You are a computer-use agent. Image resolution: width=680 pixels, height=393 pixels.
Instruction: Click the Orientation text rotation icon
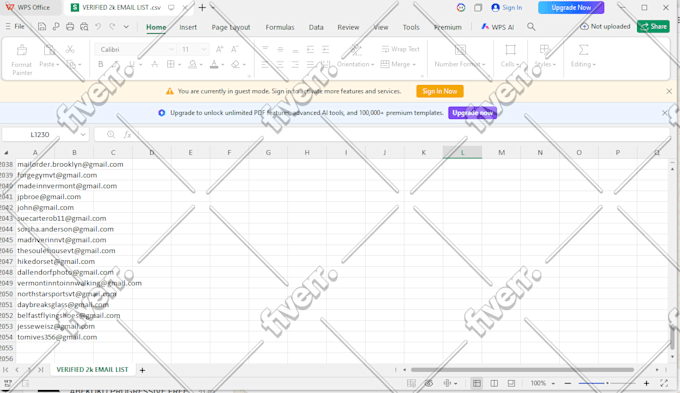pos(356,49)
